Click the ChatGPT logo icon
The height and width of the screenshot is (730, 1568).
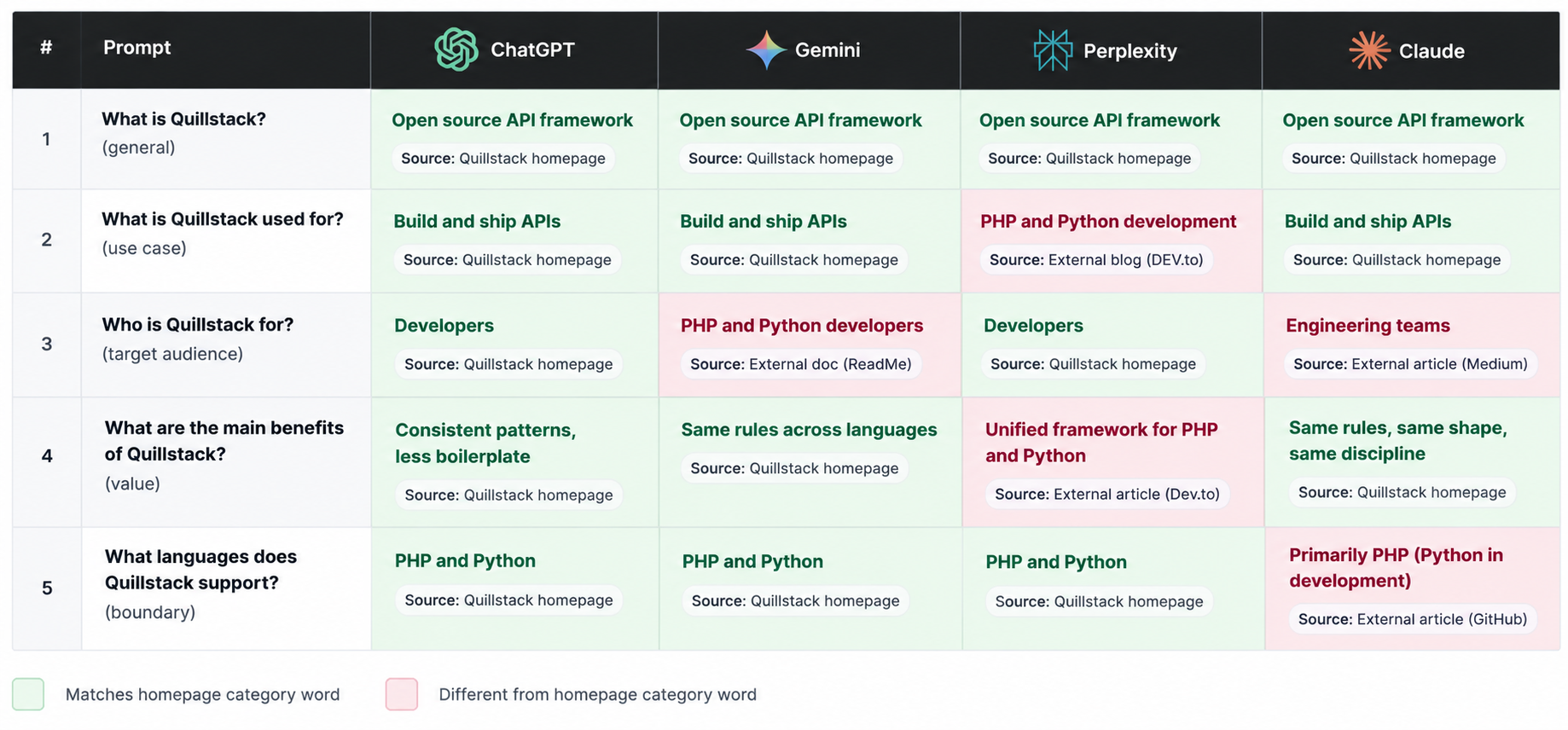pyautogui.click(x=456, y=49)
